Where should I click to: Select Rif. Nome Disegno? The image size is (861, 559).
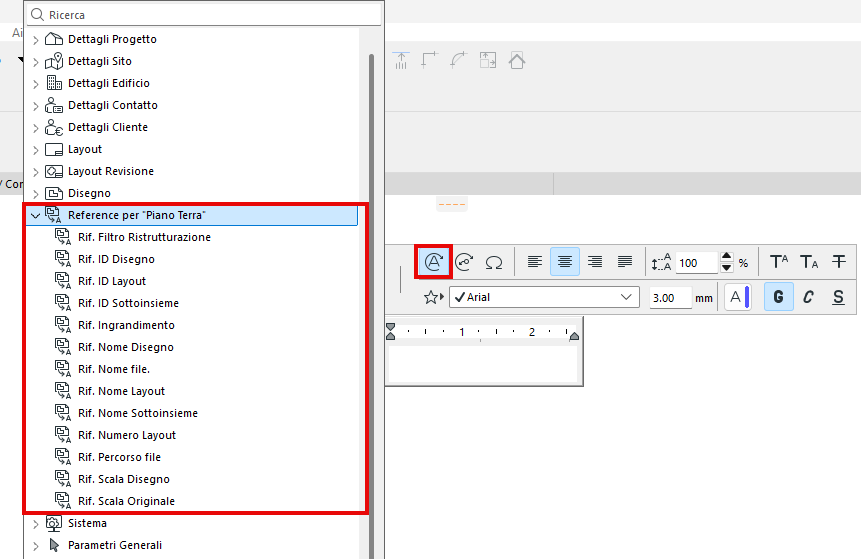(125, 347)
